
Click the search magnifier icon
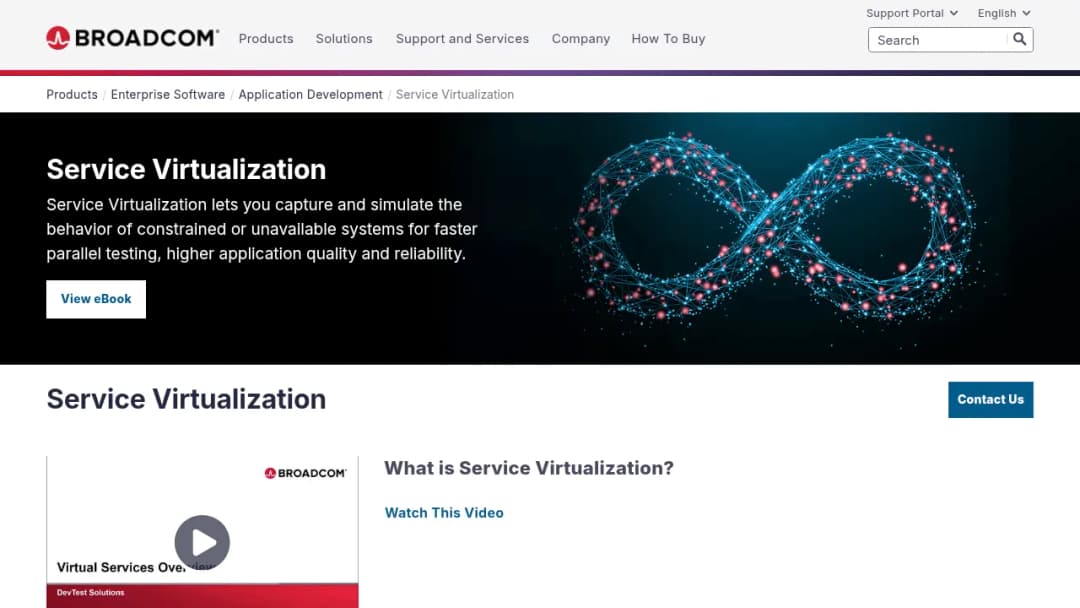tap(1019, 39)
